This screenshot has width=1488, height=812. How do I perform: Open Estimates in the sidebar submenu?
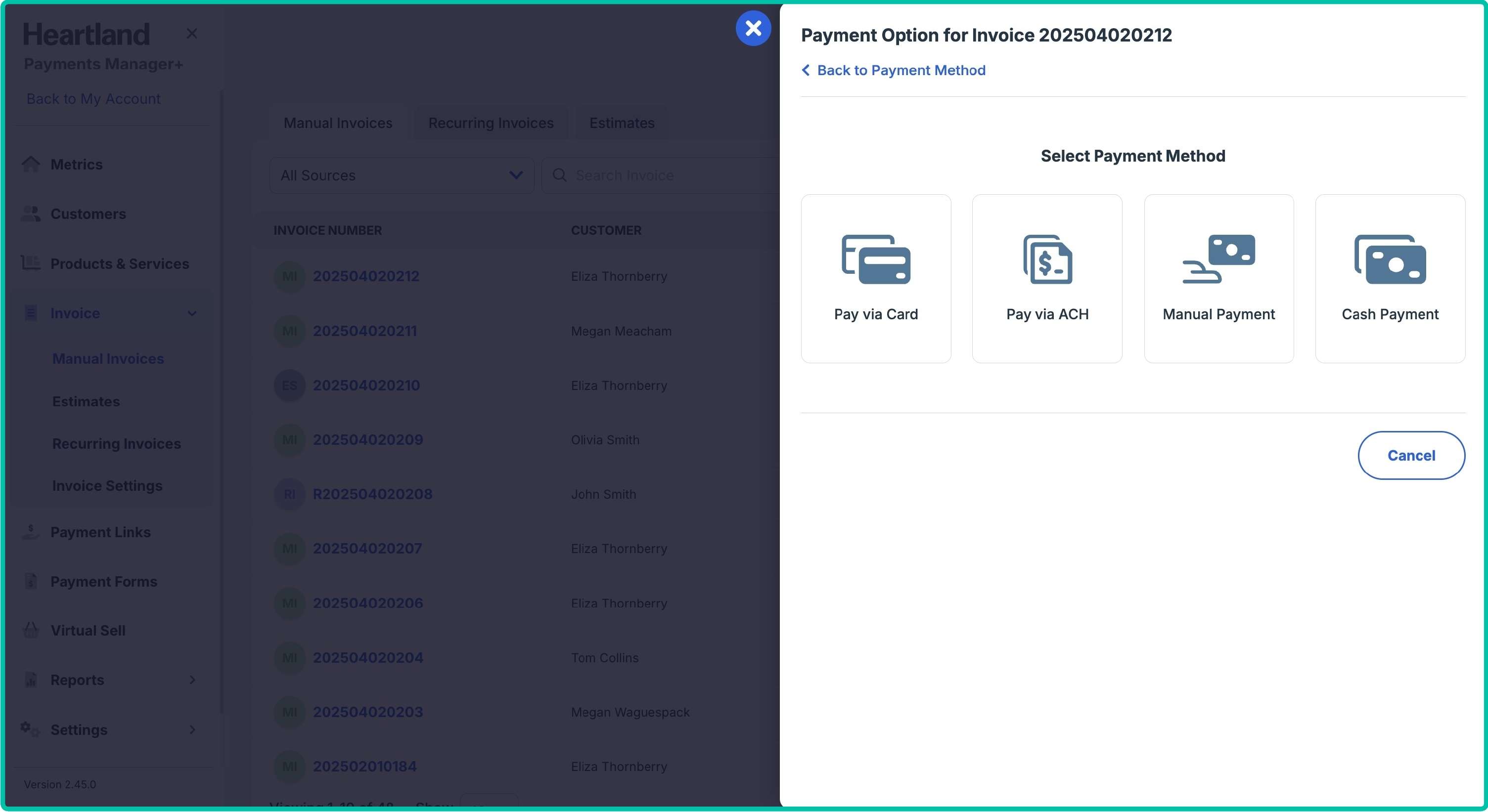point(86,402)
